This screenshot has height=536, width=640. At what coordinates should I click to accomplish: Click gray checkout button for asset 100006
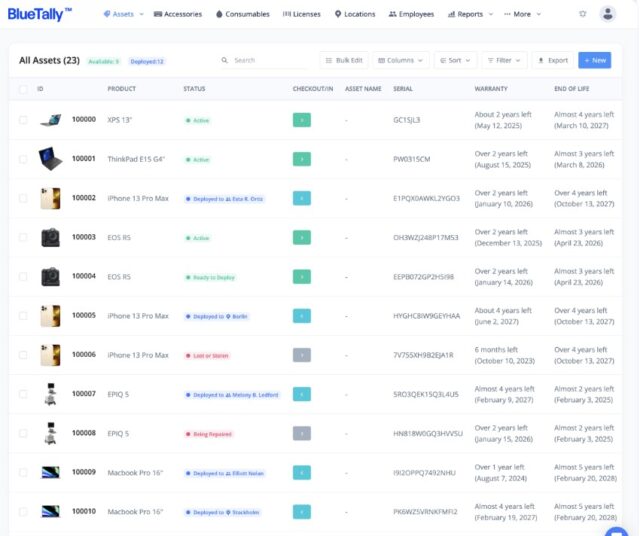click(x=302, y=355)
